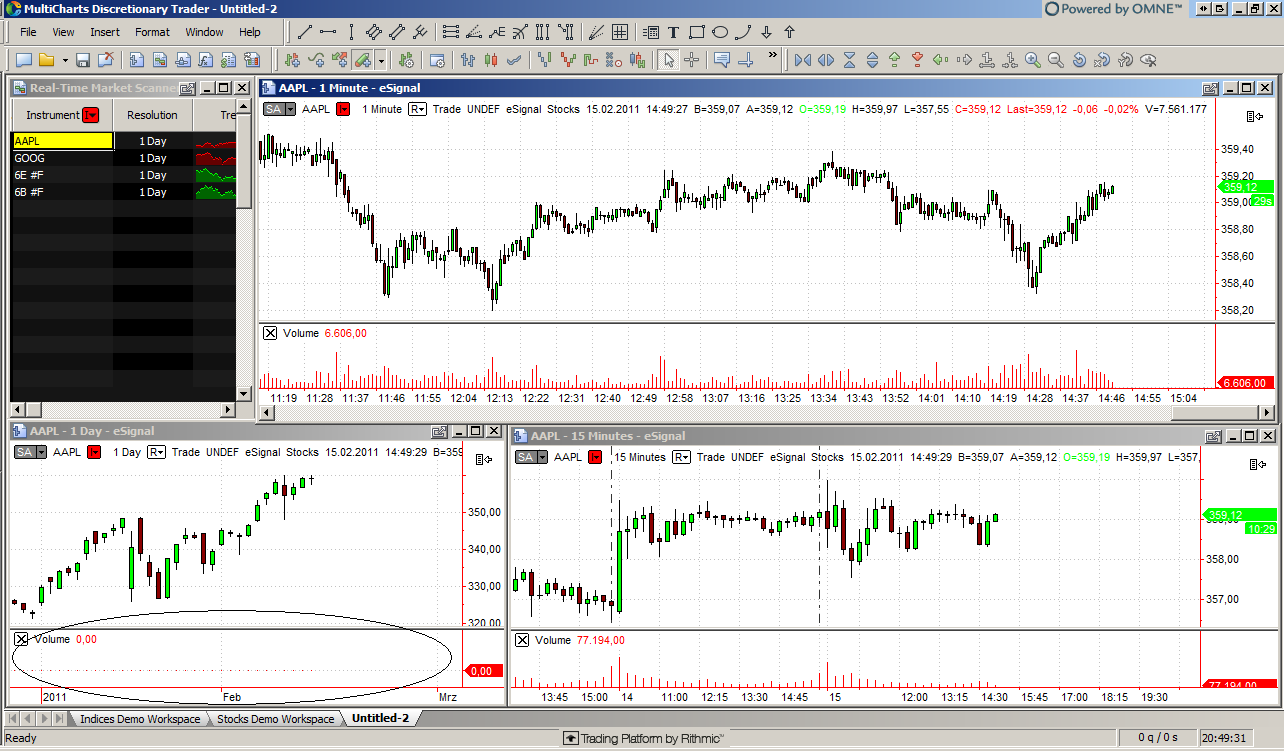Click the Format Window gear icon
Viewport: 1284px width, 751px height.
[x=437, y=60]
